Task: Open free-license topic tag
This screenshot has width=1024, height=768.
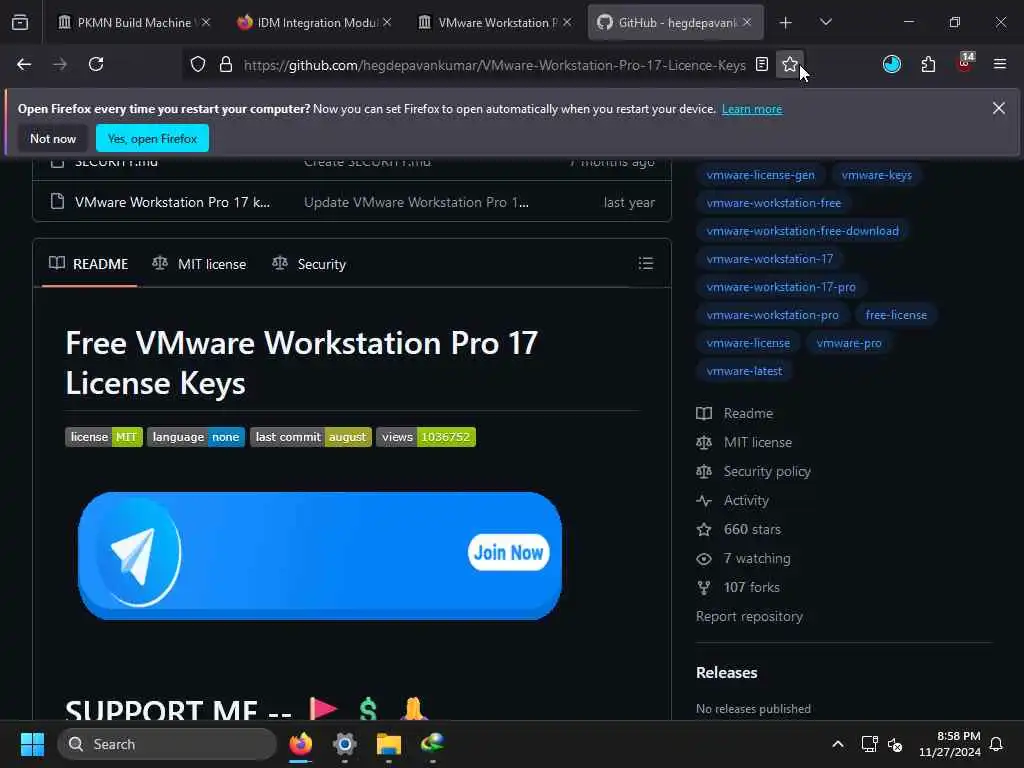Action: pos(896,315)
